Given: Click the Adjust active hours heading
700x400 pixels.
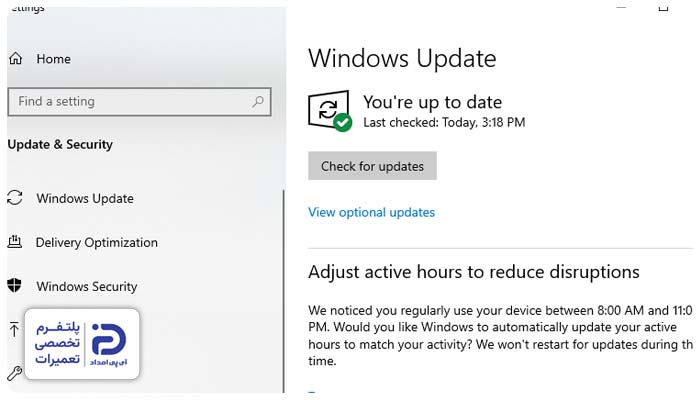Looking at the screenshot, I should [473, 272].
